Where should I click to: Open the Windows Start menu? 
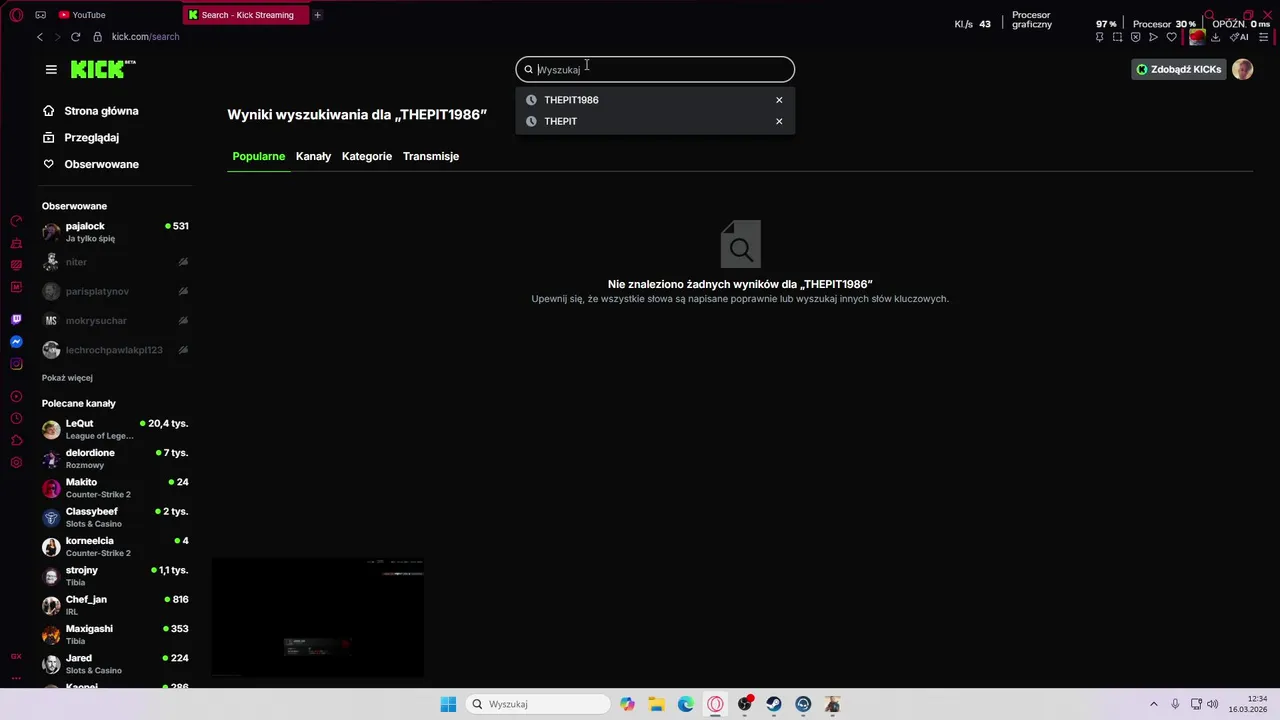click(448, 704)
